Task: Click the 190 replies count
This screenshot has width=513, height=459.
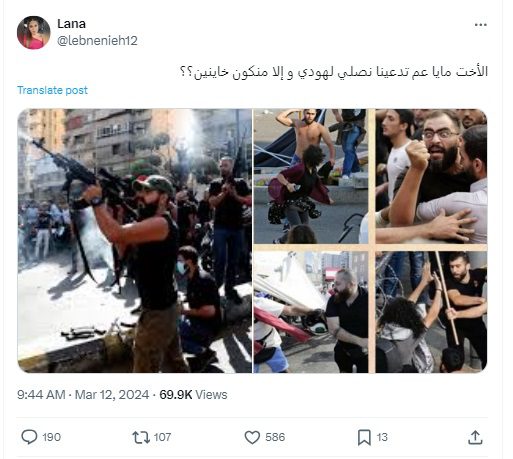Action: (51, 437)
